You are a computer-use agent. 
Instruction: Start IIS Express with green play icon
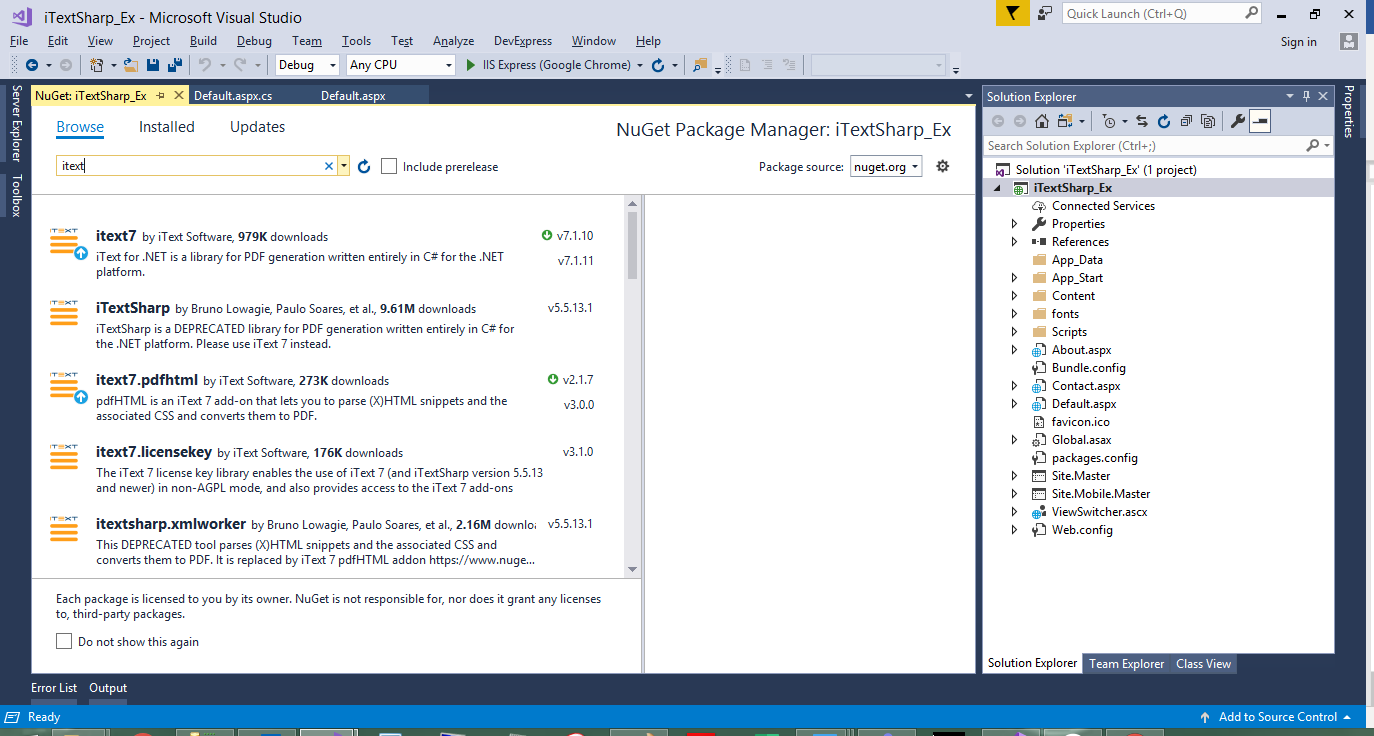[x=472, y=65]
